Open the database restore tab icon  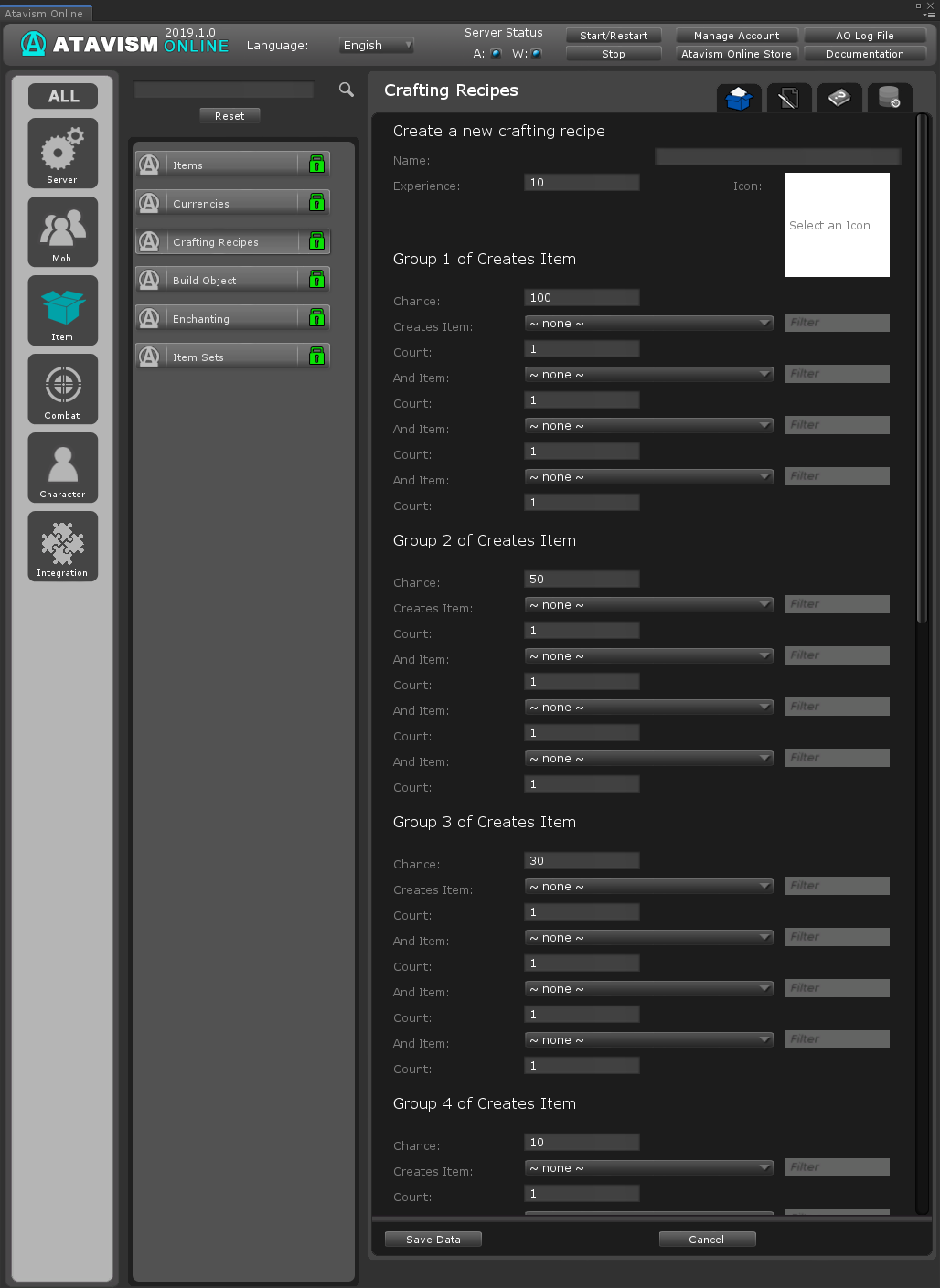(x=889, y=98)
